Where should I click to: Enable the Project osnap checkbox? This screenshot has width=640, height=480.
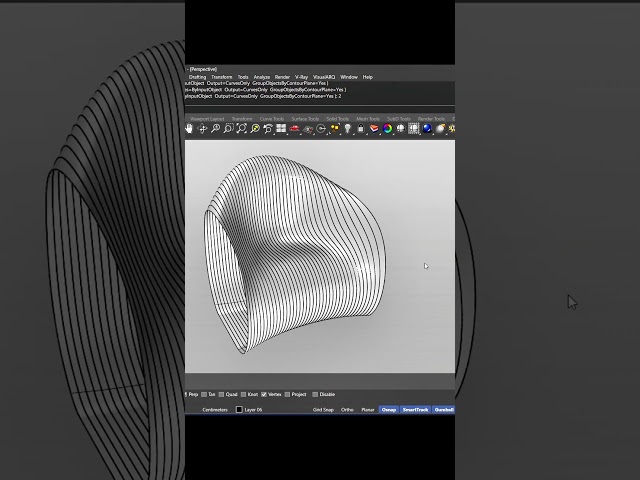(x=287, y=394)
